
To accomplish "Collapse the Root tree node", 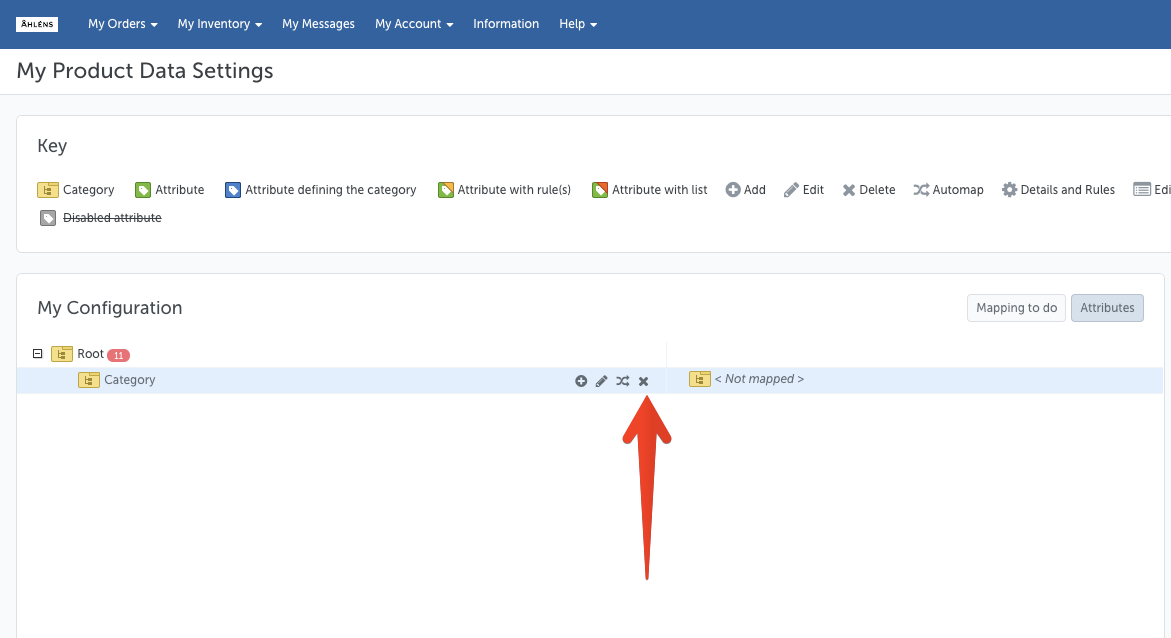I will tap(37, 353).
